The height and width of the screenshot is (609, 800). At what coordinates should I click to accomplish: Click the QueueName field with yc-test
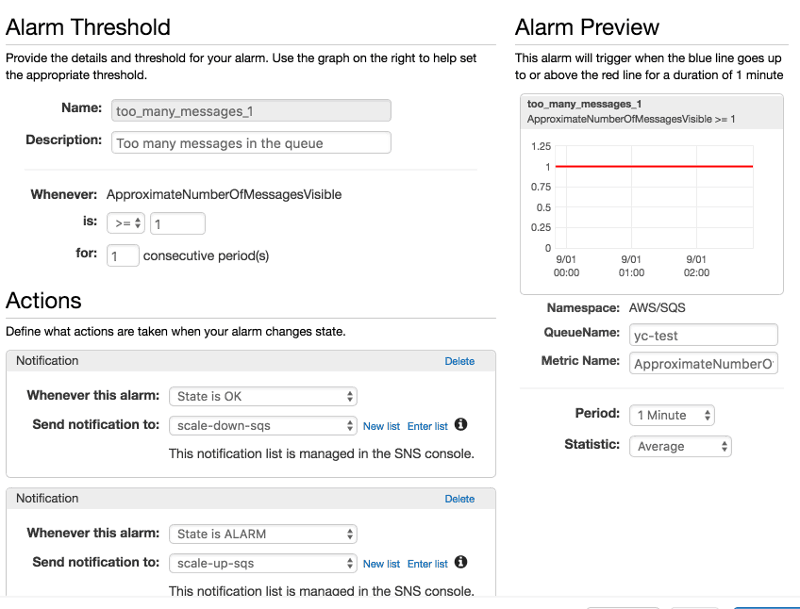pos(703,335)
